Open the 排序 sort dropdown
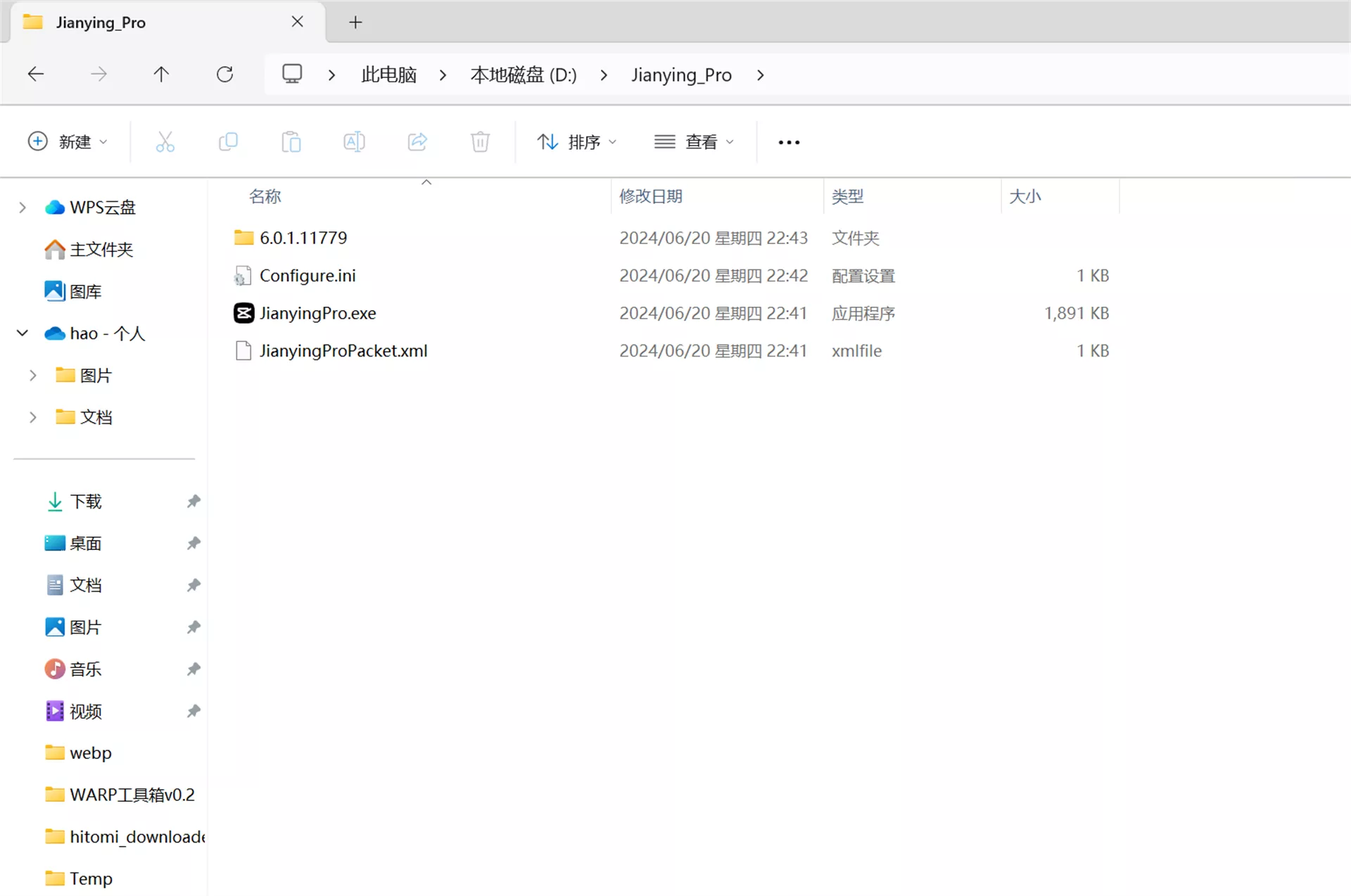This screenshot has width=1351, height=896. 577,141
